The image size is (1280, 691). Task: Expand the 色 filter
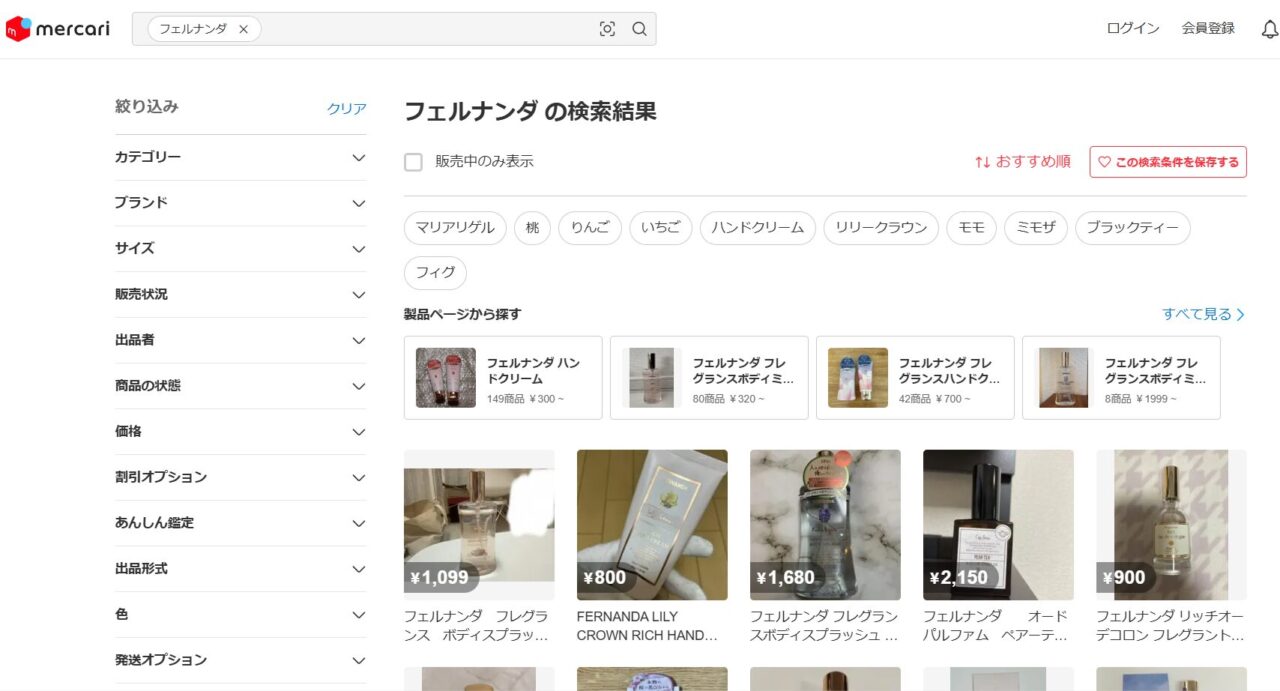(x=241, y=615)
